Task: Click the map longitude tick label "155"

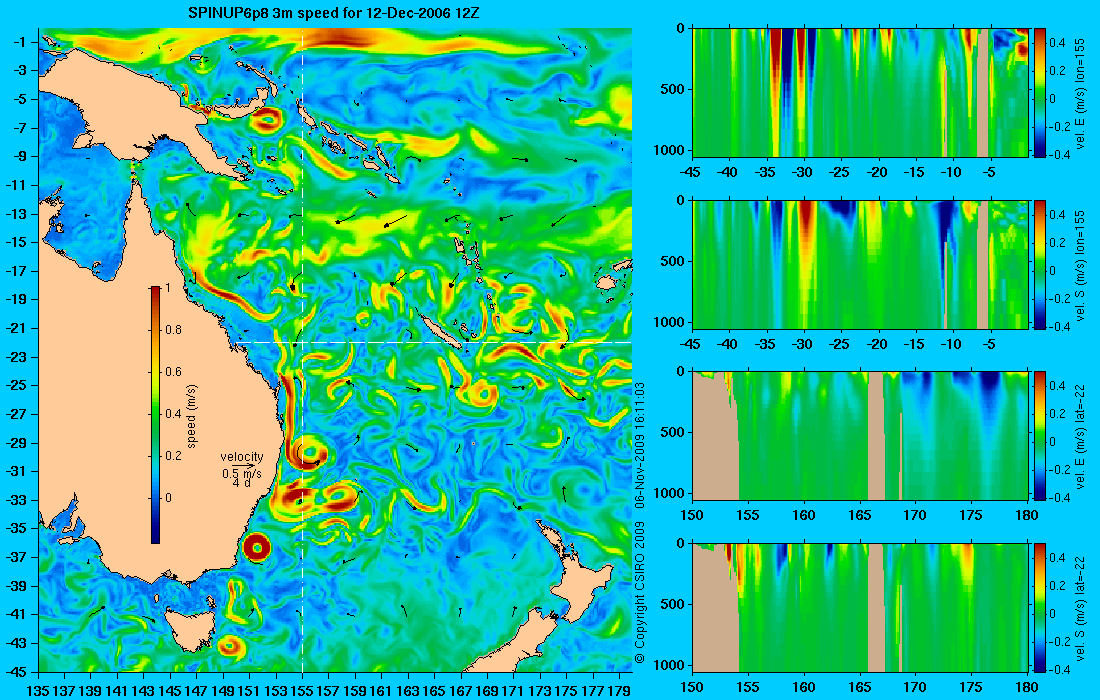Action: tap(302, 691)
